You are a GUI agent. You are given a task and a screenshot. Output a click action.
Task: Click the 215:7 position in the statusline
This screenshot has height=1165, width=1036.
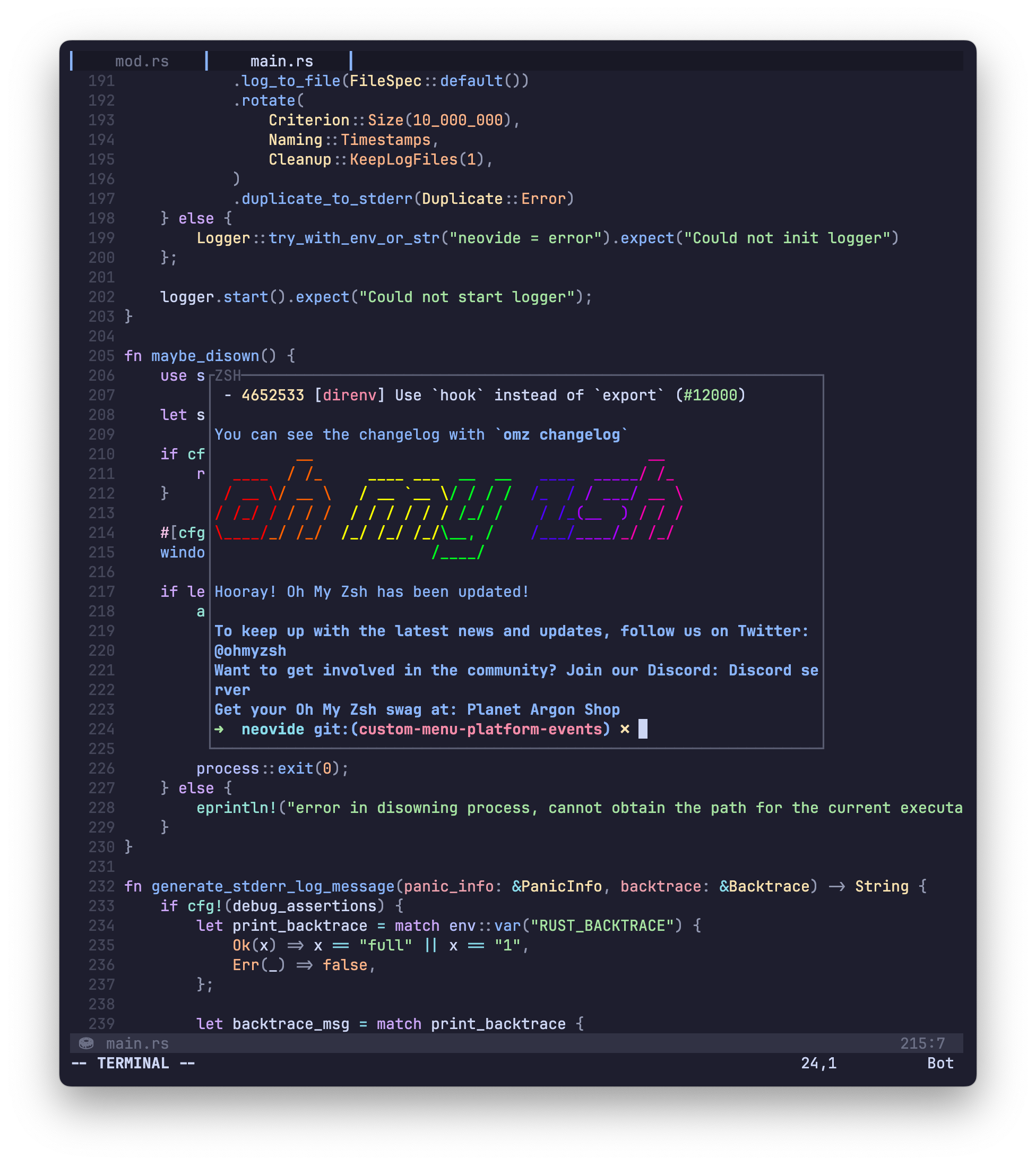pyautogui.click(x=922, y=1043)
